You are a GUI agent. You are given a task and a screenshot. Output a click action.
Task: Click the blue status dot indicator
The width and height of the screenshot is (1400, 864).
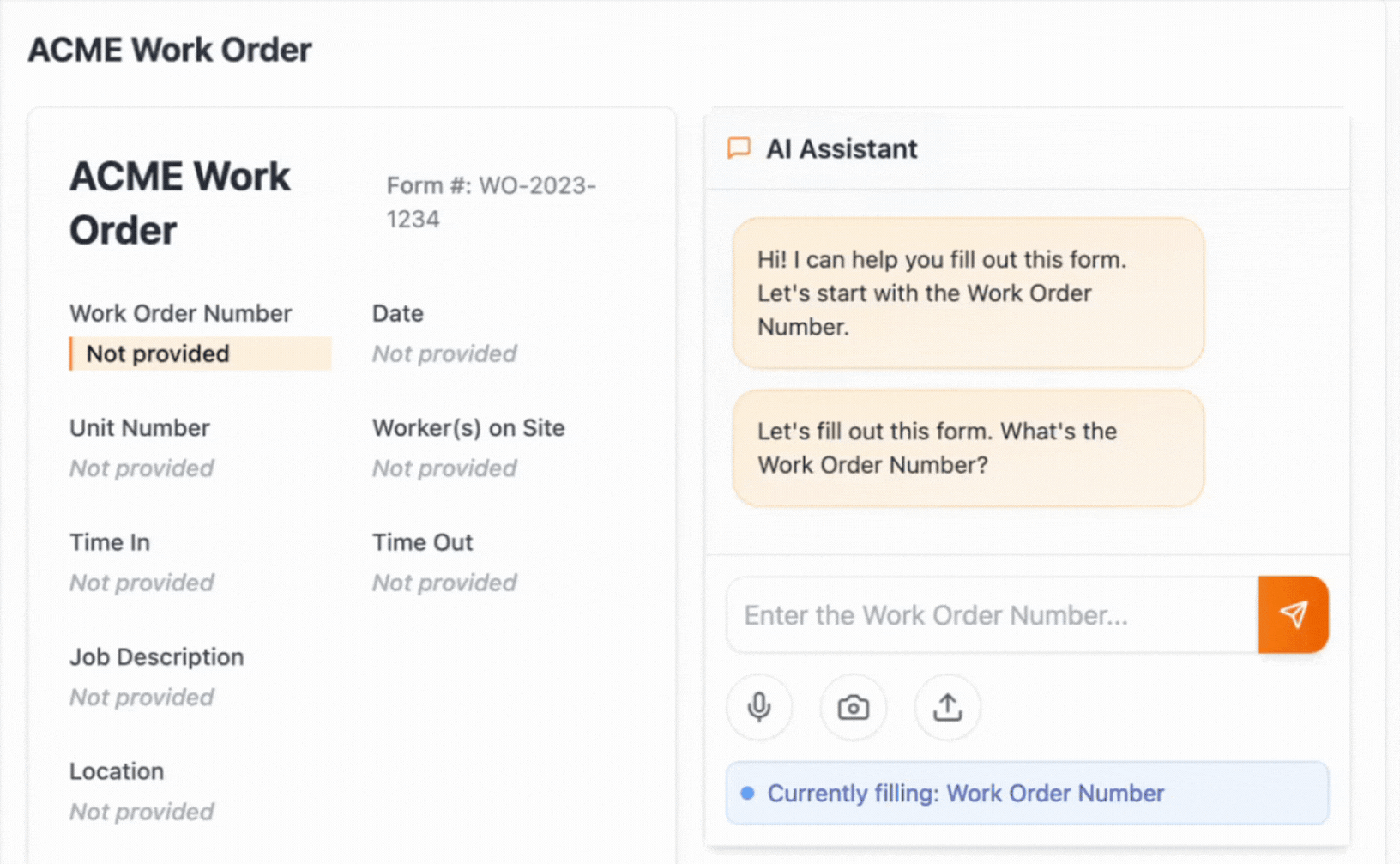[747, 793]
